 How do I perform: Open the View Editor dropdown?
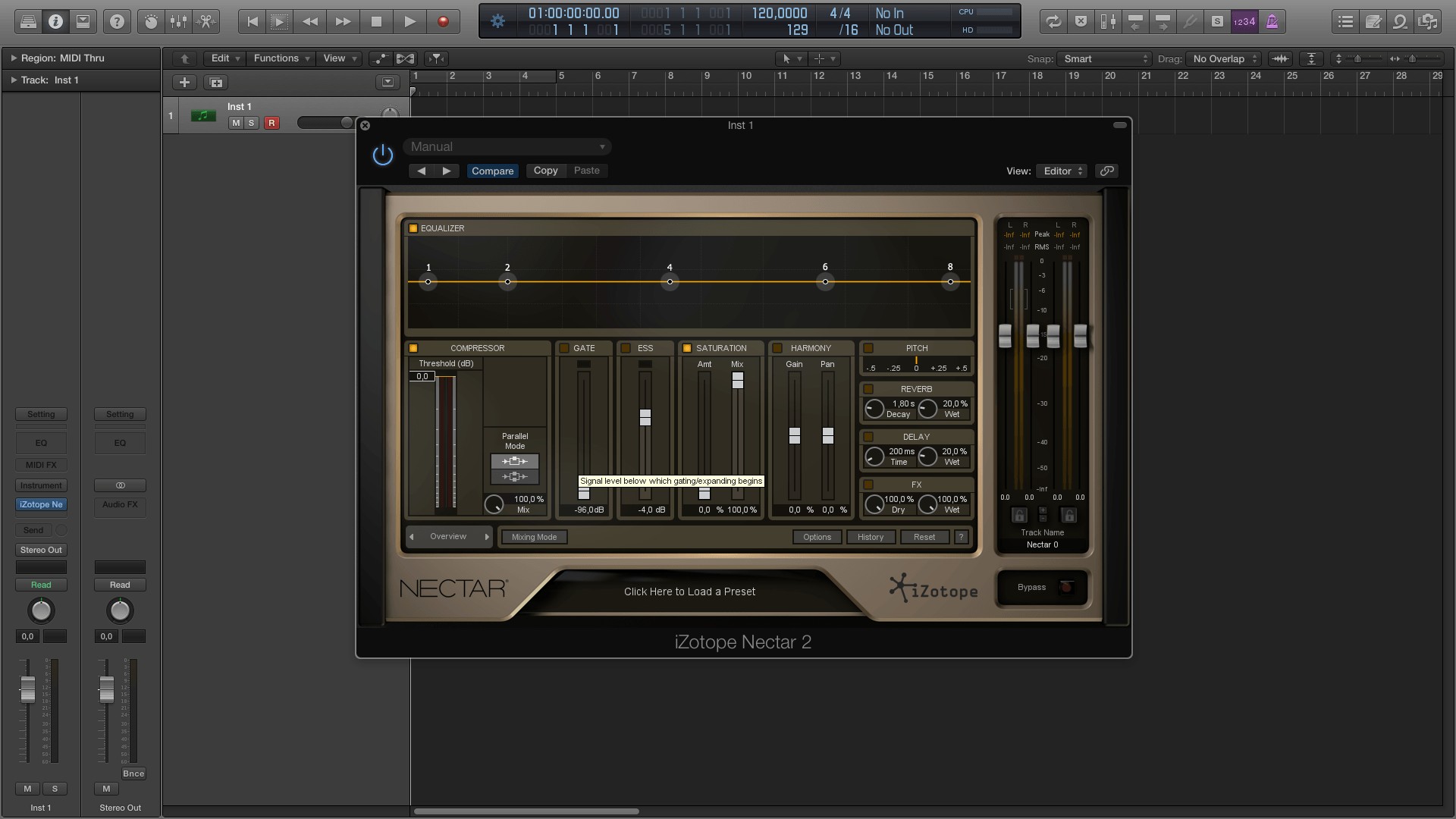pyautogui.click(x=1062, y=171)
